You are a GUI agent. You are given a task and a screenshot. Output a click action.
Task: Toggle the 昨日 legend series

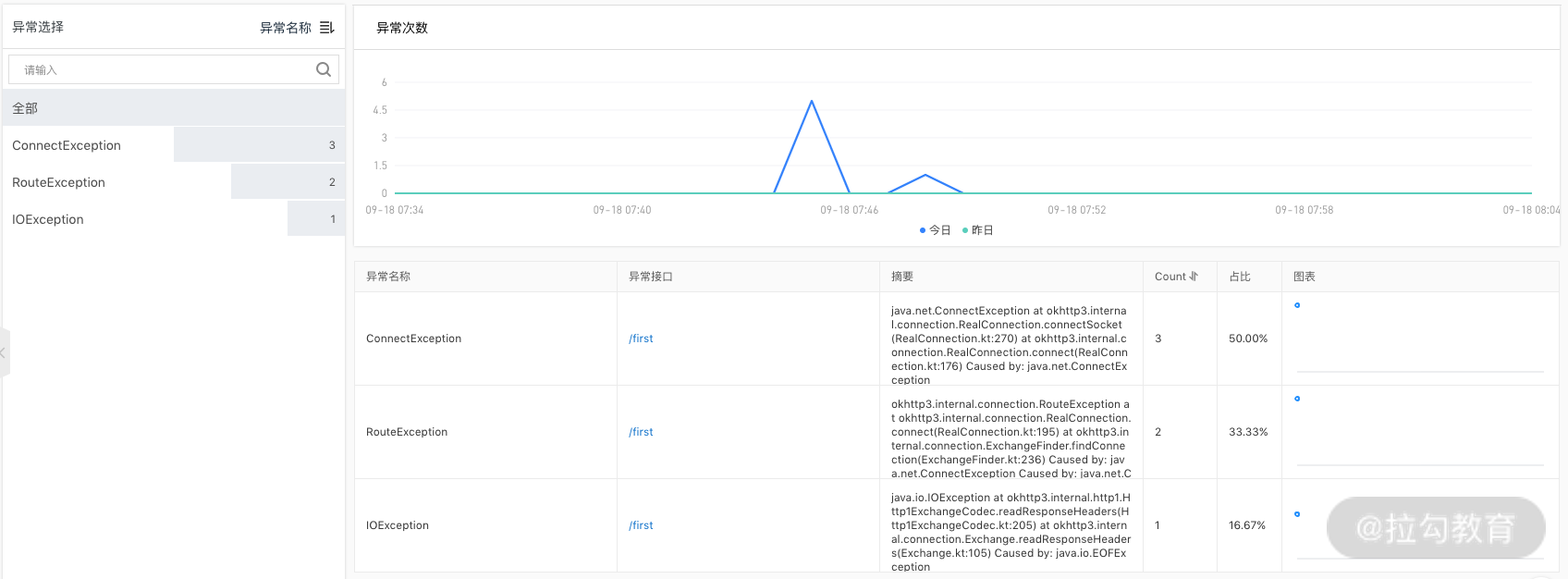click(977, 230)
